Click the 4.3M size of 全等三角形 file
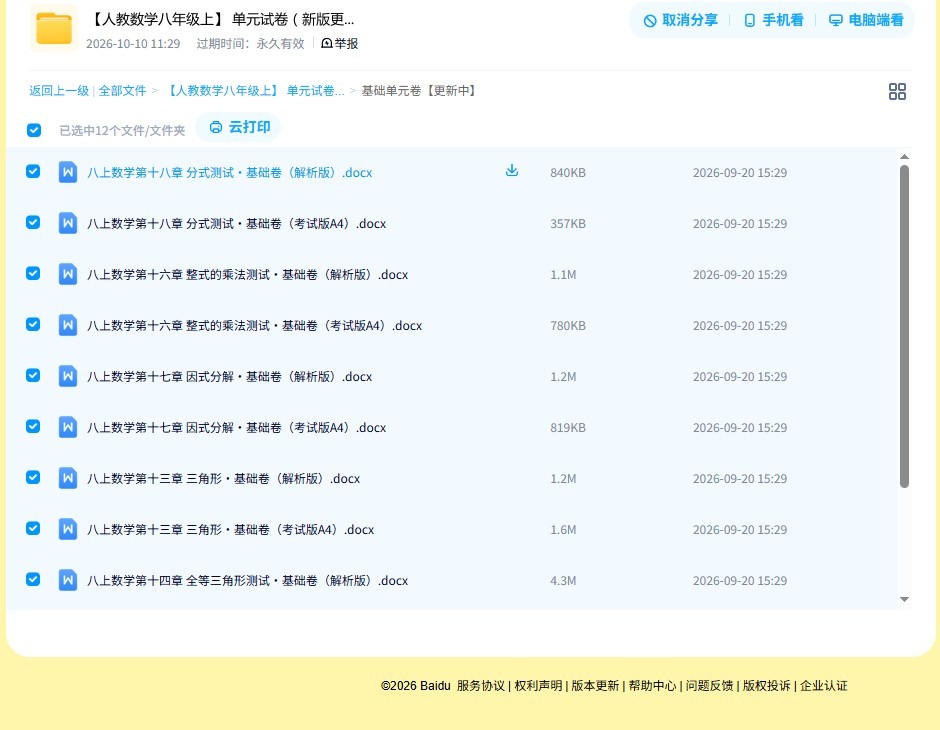This screenshot has height=730, width=940. (563, 580)
